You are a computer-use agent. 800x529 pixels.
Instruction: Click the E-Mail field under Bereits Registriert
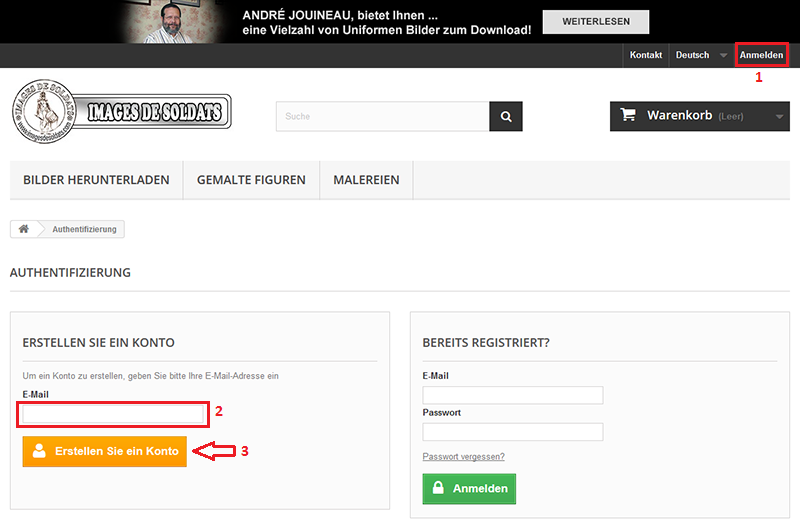(512, 395)
